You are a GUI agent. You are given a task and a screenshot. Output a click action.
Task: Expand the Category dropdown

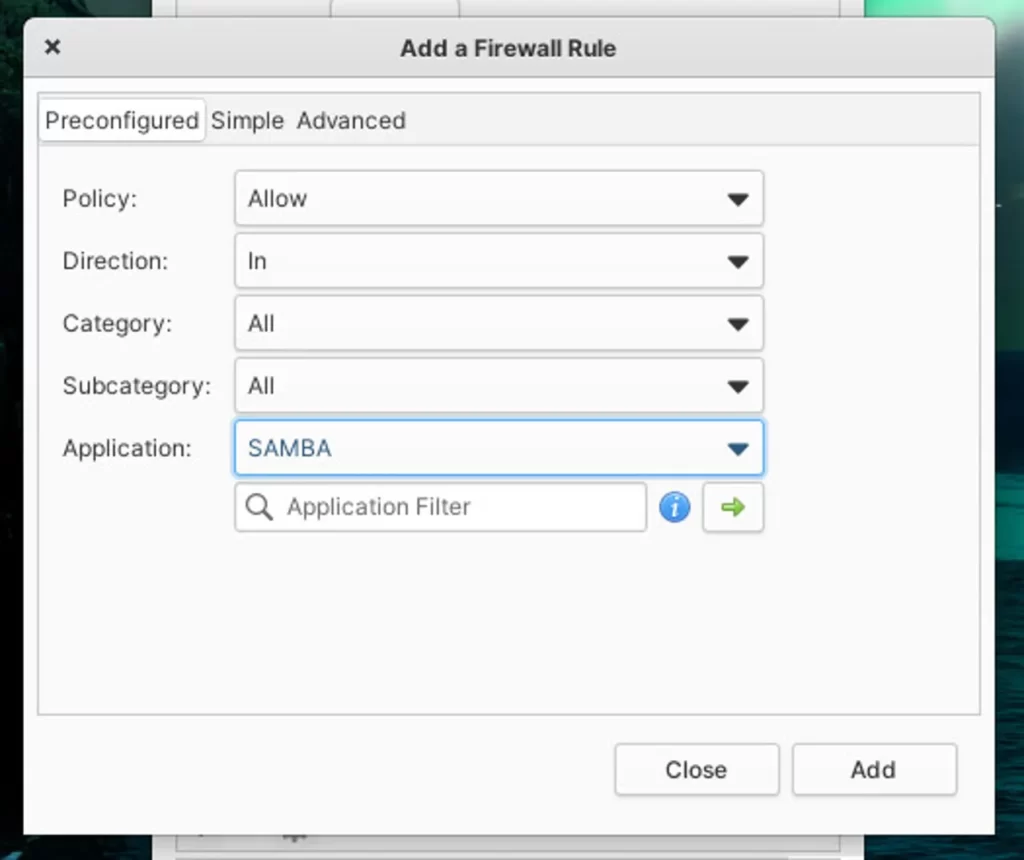click(x=499, y=323)
